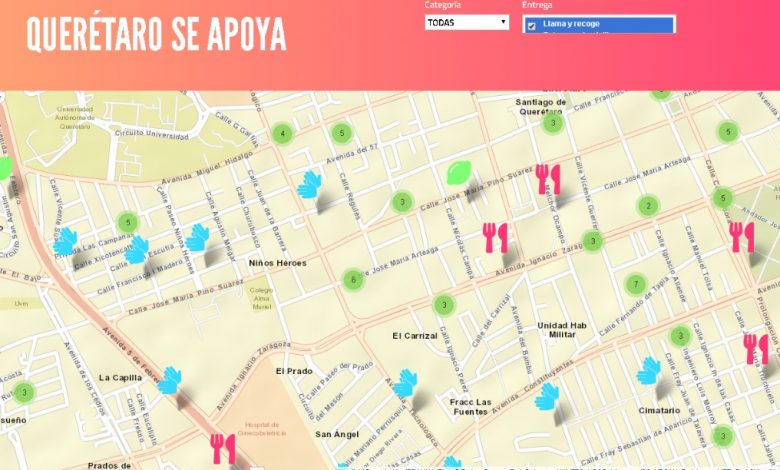The image size is (780, 470).
Task: Select restaurant fork marker near Hospital de Ginecobstetricia
Action: coord(223,447)
